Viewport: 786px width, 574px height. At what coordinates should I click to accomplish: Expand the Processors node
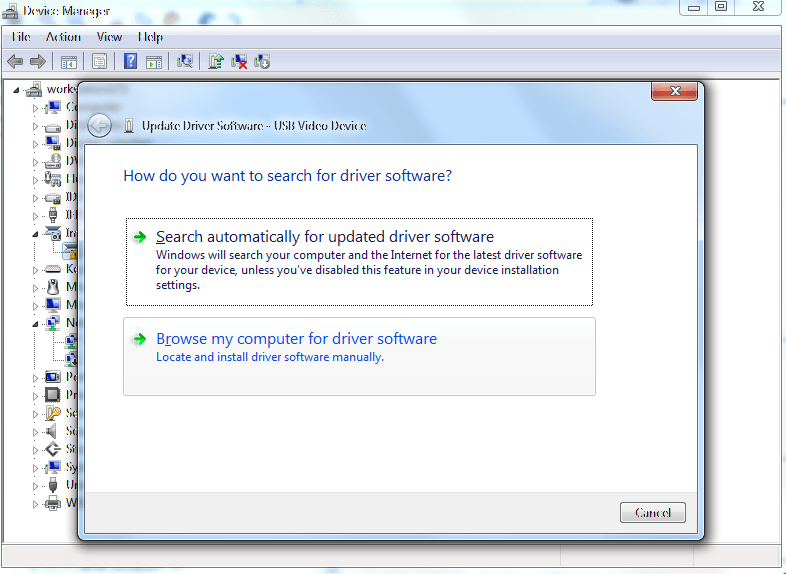pos(35,396)
